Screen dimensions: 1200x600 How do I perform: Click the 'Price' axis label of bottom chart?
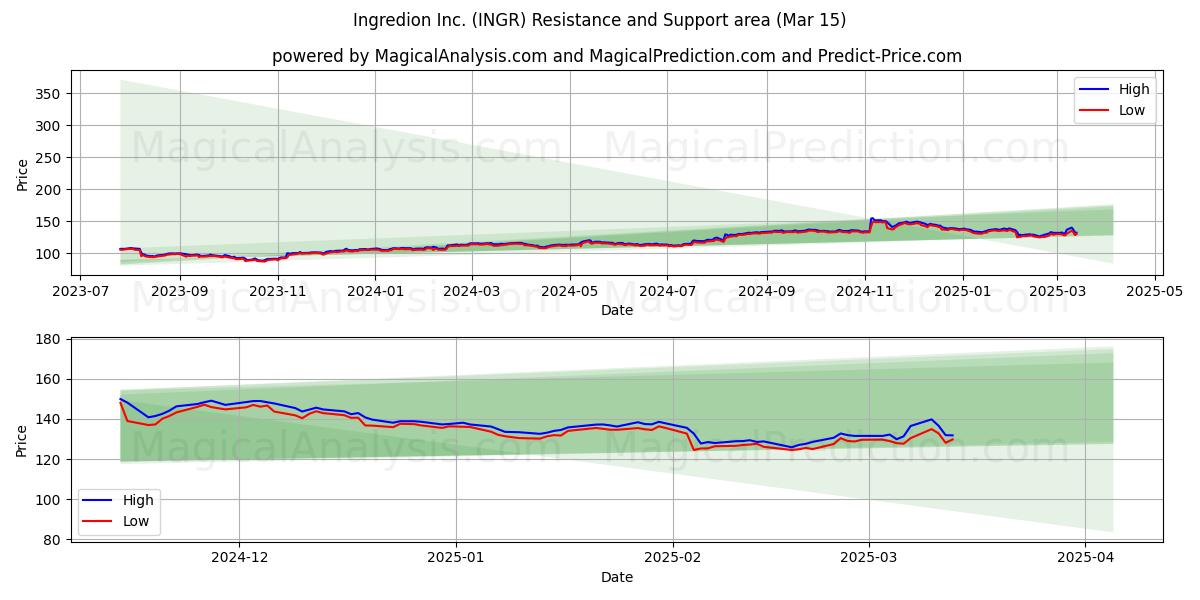[x=23, y=440]
